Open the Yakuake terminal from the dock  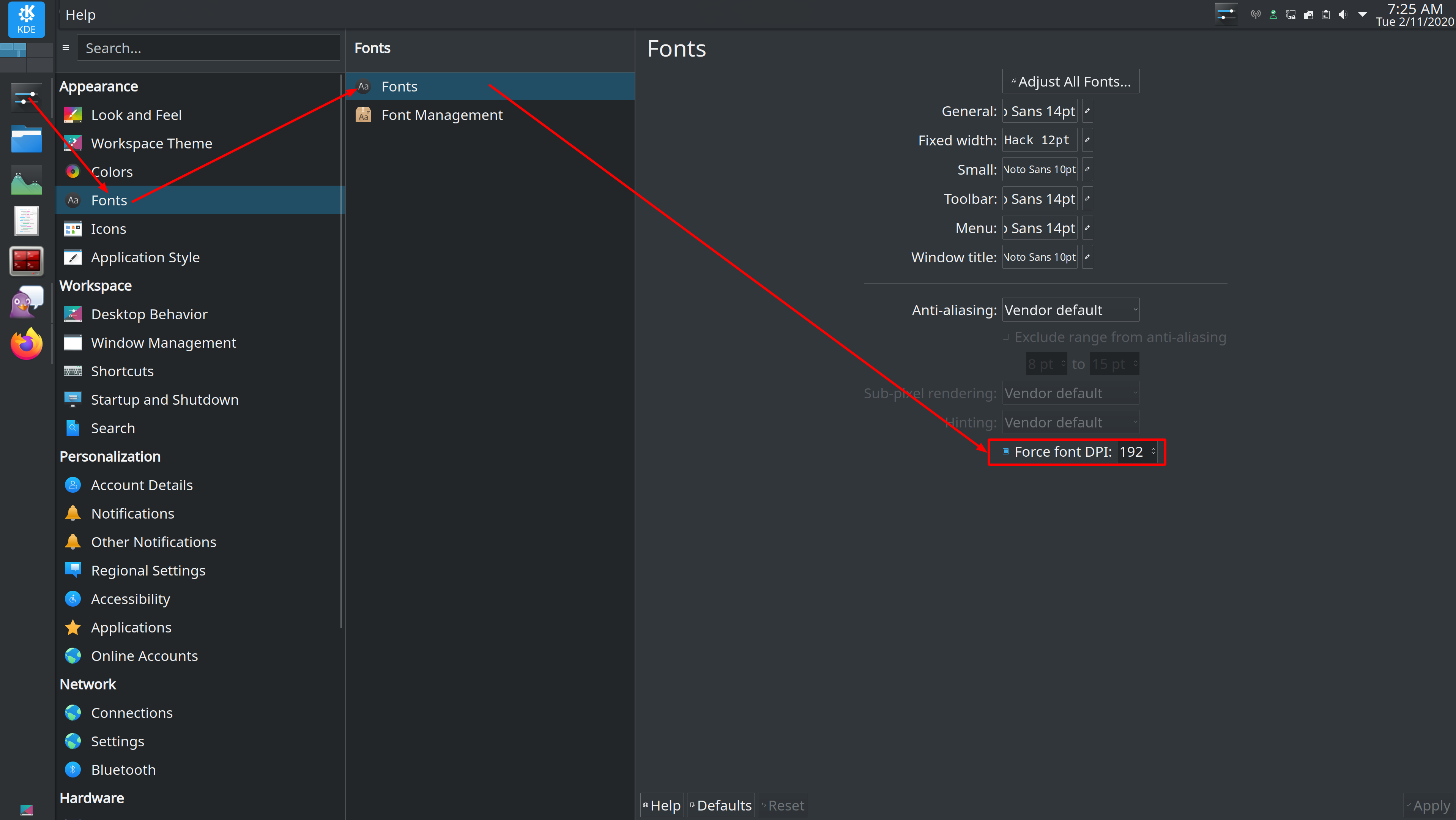(x=26, y=260)
